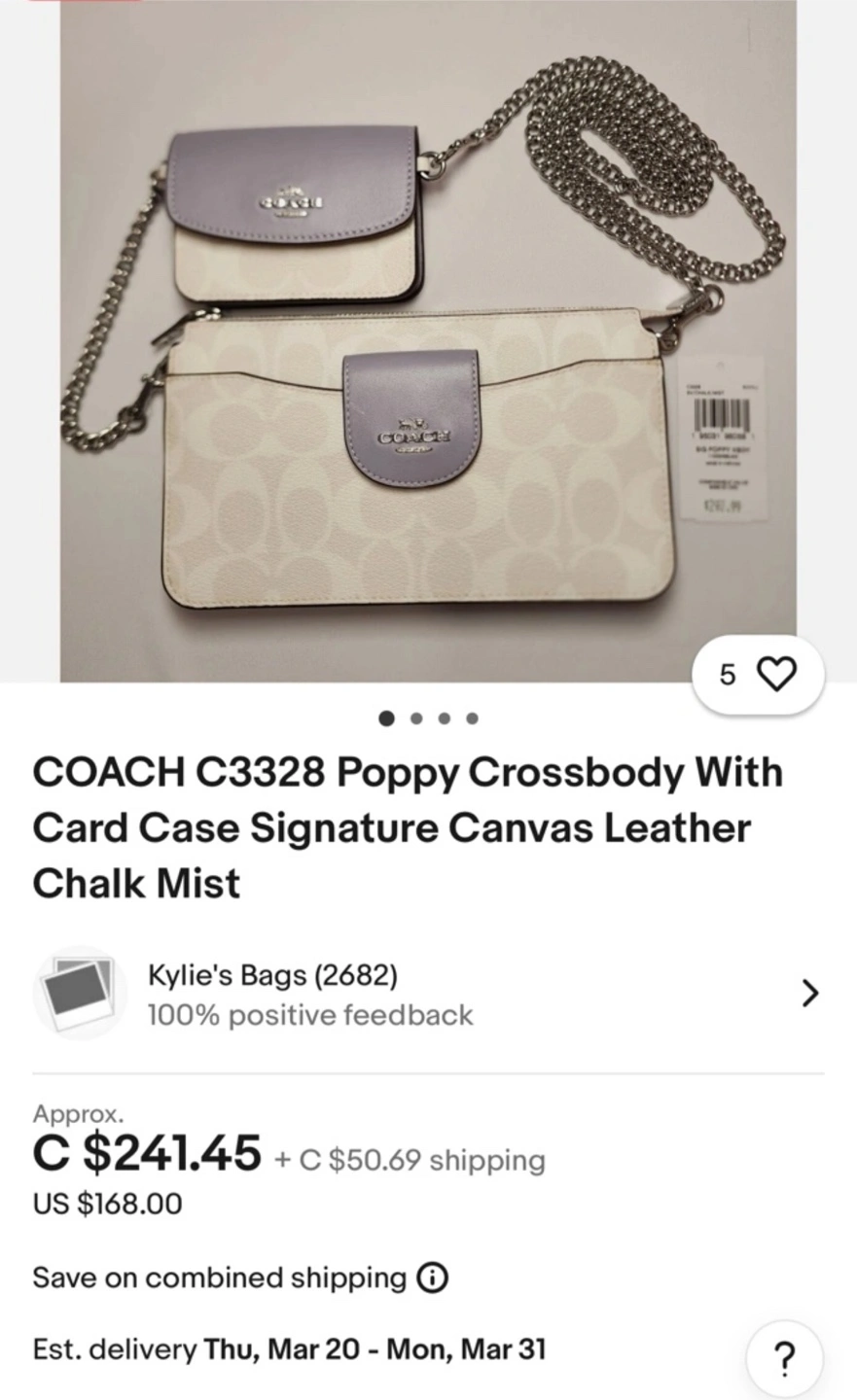This screenshot has width=857, height=1400.
Task: Jump to fourth image dot
Action: pos(472,718)
